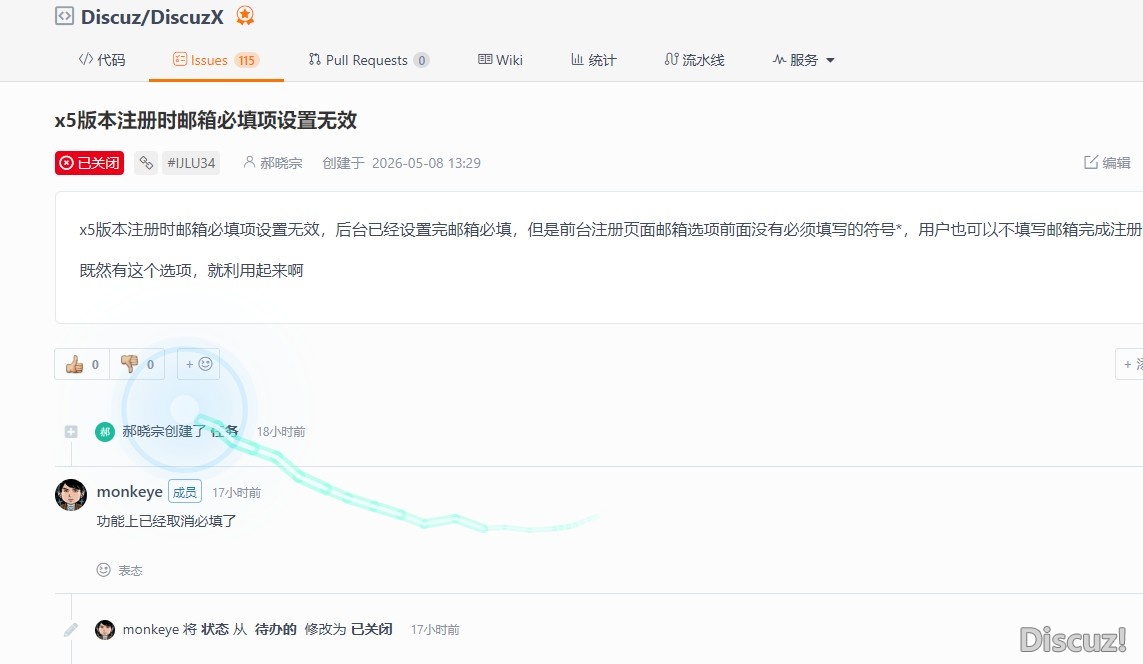
Task: Click the 18小时前 timestamp
Action: point(281,431)
